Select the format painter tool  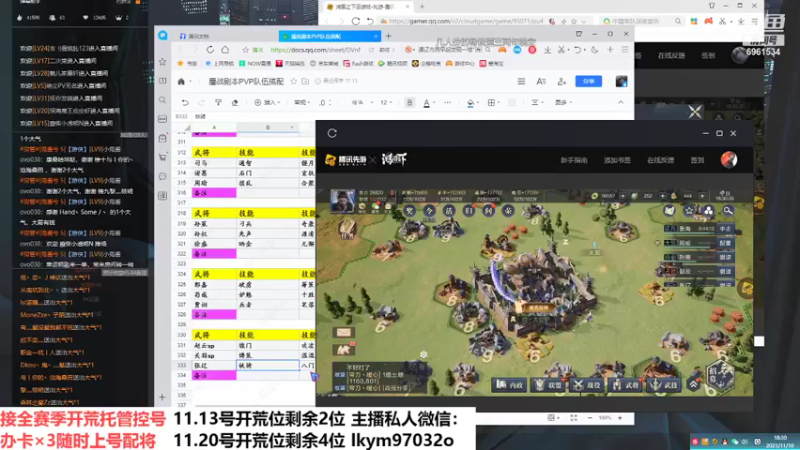[218, 103]
